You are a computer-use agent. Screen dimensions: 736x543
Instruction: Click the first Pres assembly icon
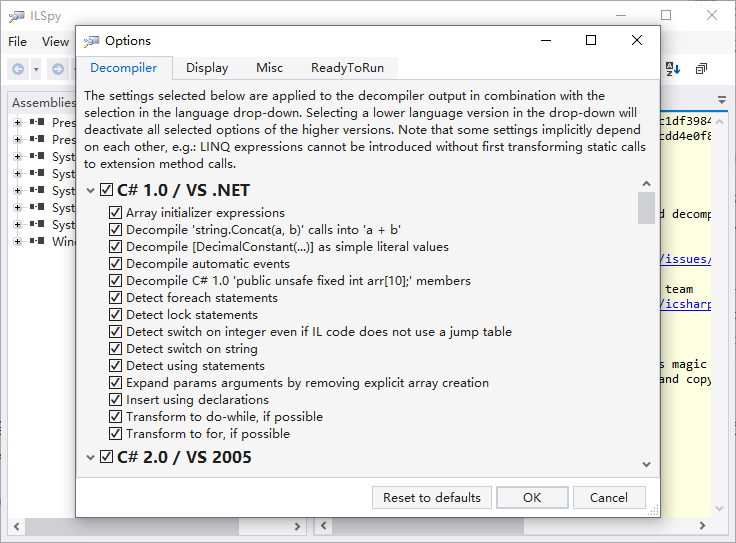coord(37,122)
